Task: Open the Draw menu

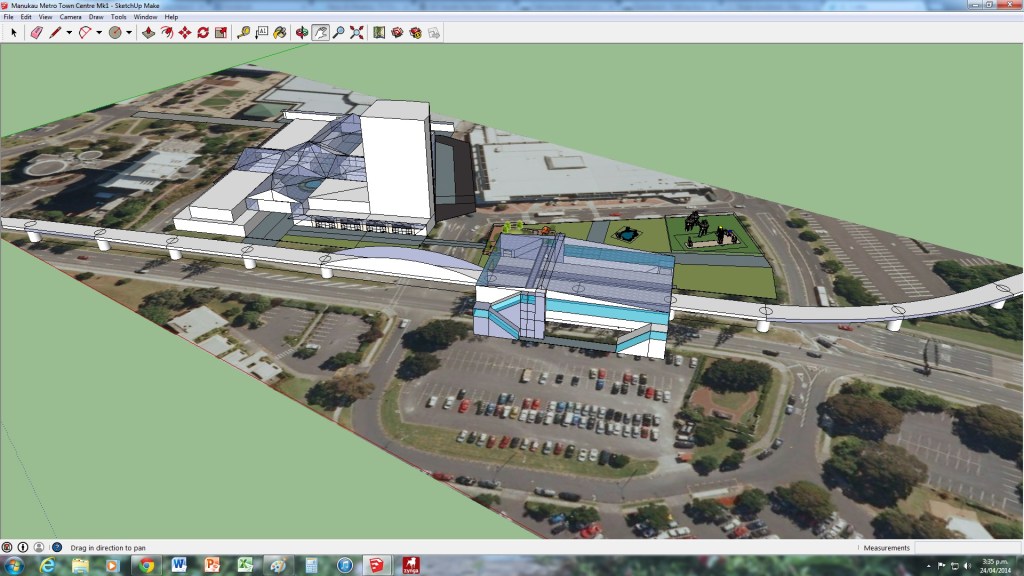Action: click(96, 17)
